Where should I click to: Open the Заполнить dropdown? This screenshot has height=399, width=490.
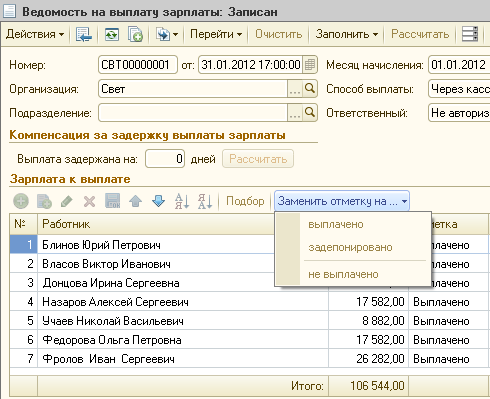point(347,34)
